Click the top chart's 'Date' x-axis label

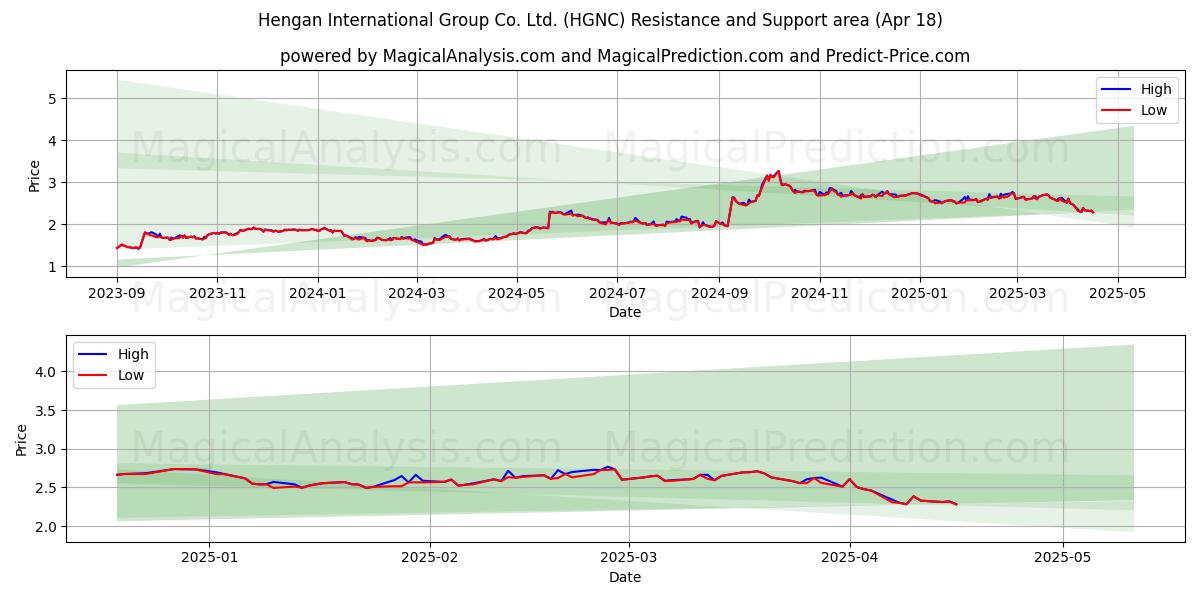[x=625, y=313]
